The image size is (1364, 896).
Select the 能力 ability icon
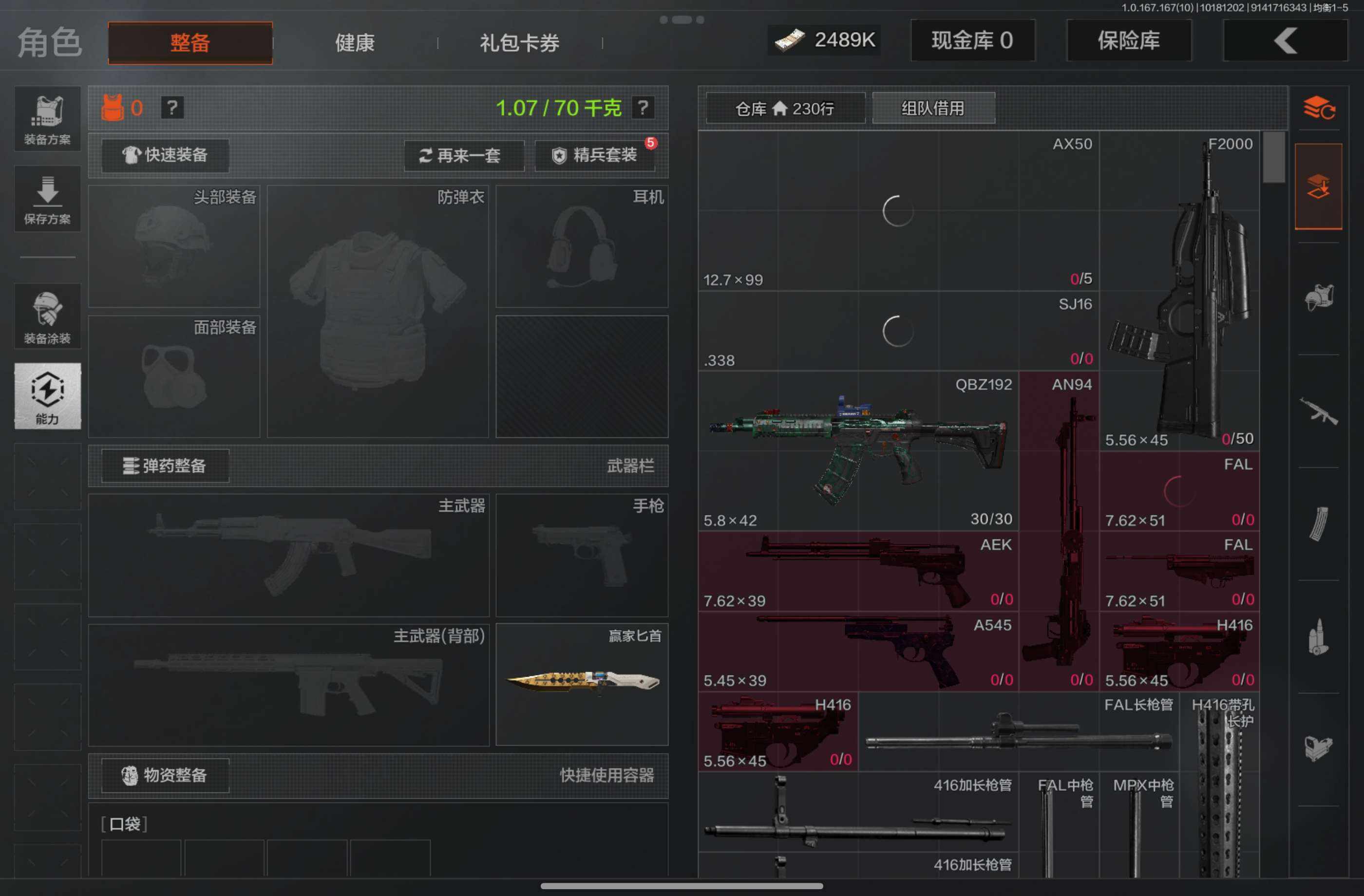click(48, 396)
